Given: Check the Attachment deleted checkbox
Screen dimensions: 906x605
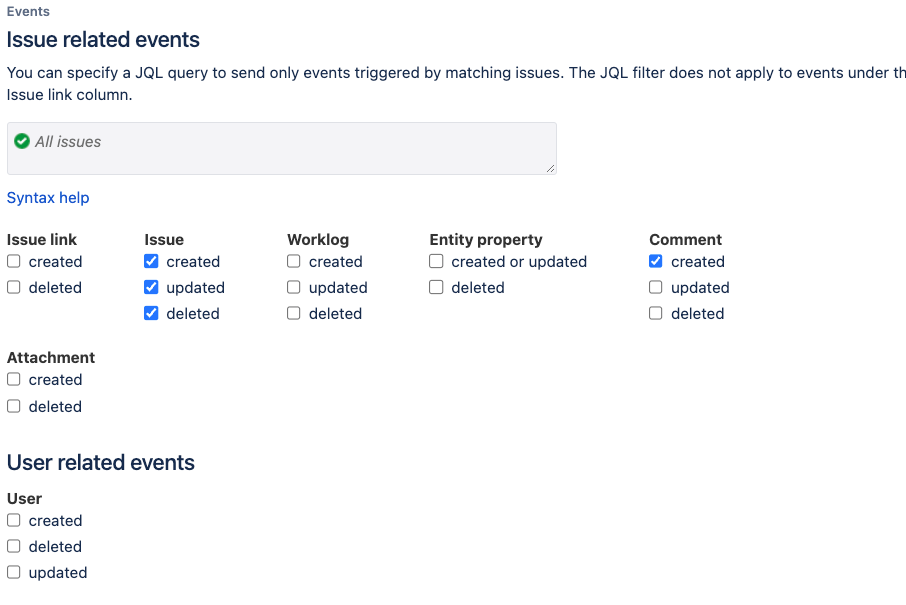Looking at the screenshot, I should (x=14, y=406).
